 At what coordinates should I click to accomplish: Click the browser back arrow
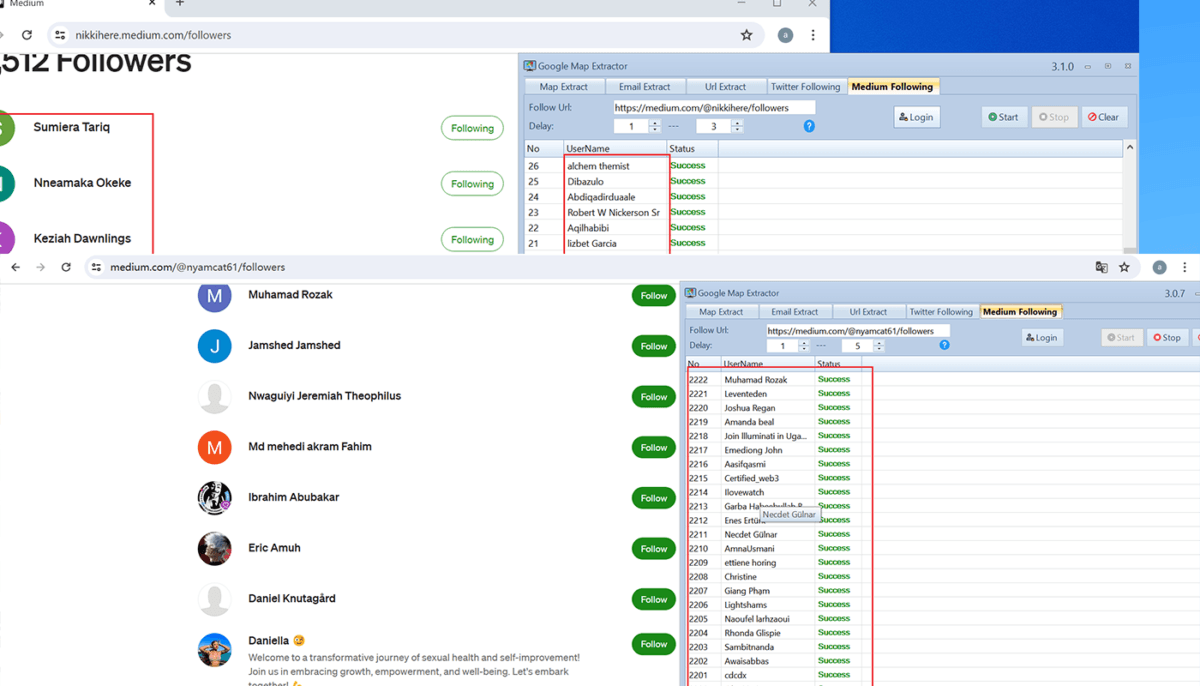tap(15, 267)
